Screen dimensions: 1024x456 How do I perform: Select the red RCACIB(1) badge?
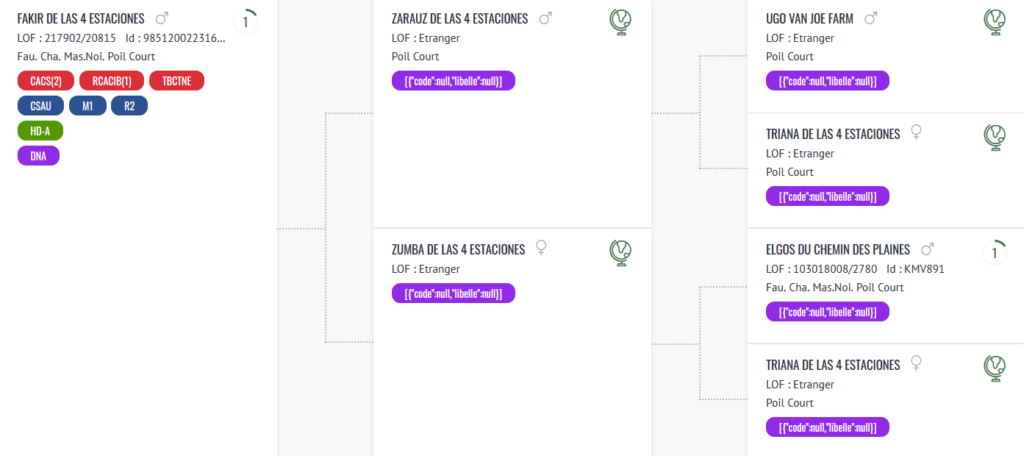[111, 81]
